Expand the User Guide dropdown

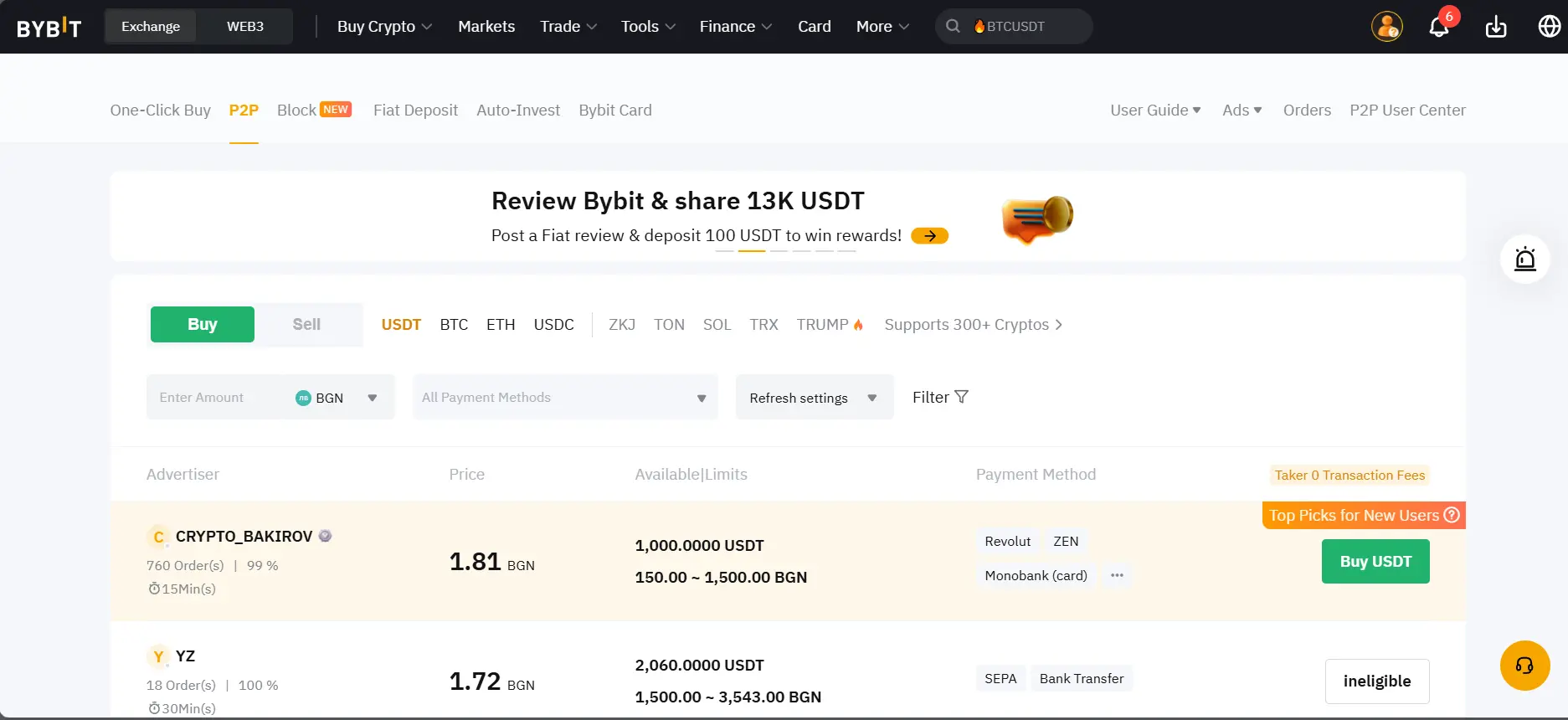[1155, 111]
